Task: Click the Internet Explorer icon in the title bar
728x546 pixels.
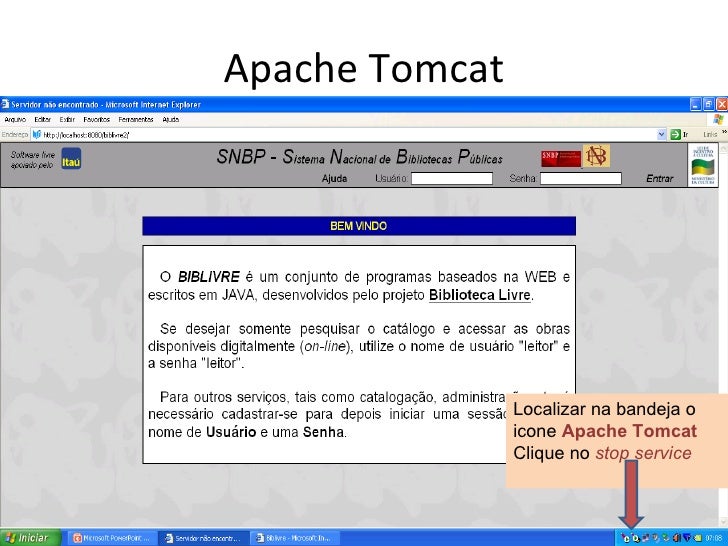Action: click(x=5, y=103)
